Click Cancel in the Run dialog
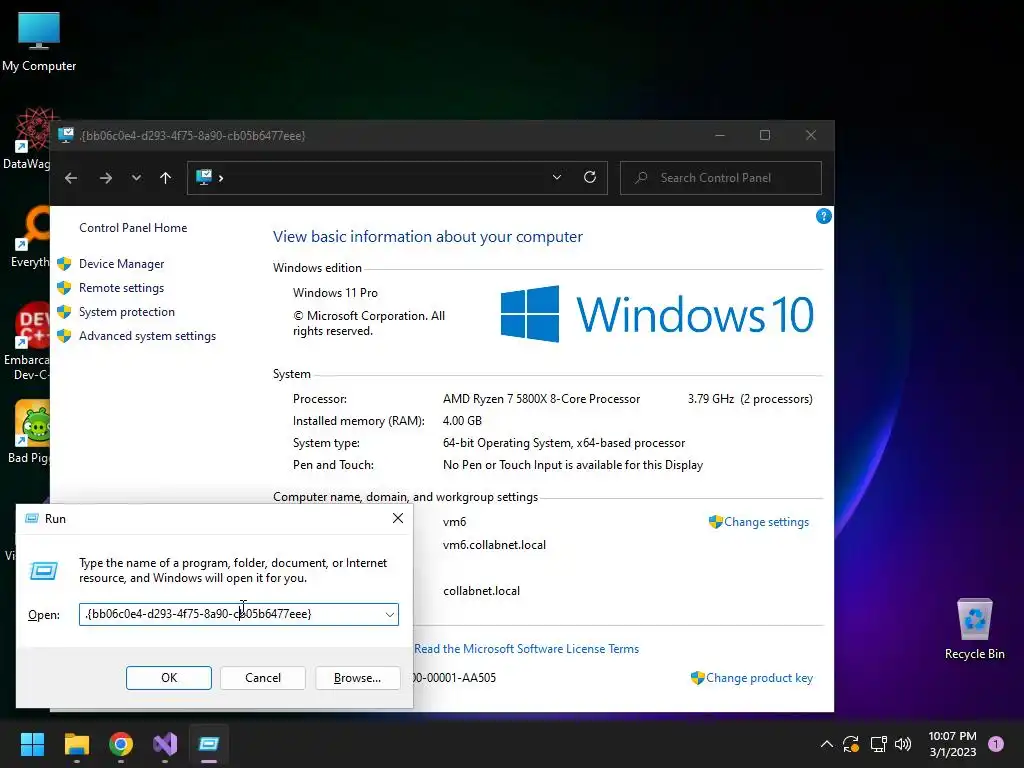Image resolution: width=1024 pixels, height=768 pixels. pyautogui.click(x=263, y=678)
